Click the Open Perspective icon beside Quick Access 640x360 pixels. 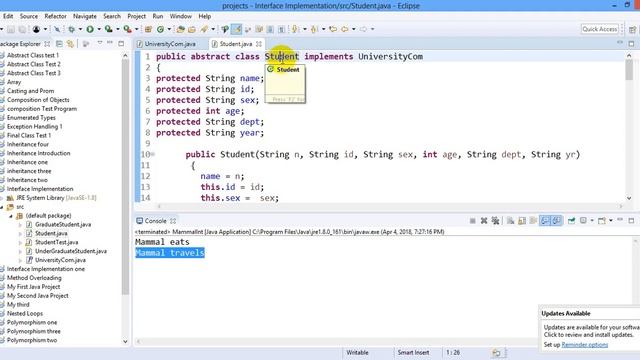[632, 29]
